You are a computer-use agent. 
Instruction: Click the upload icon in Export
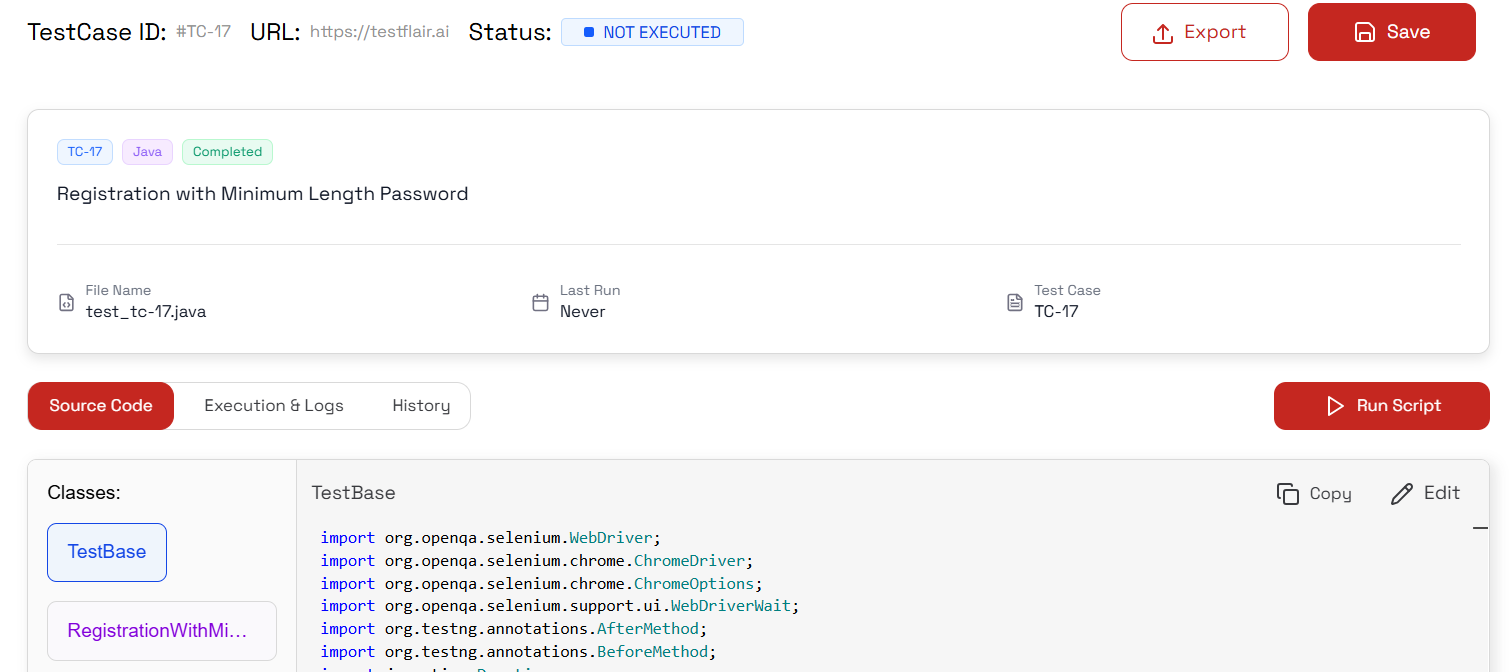pos(1162,33)
